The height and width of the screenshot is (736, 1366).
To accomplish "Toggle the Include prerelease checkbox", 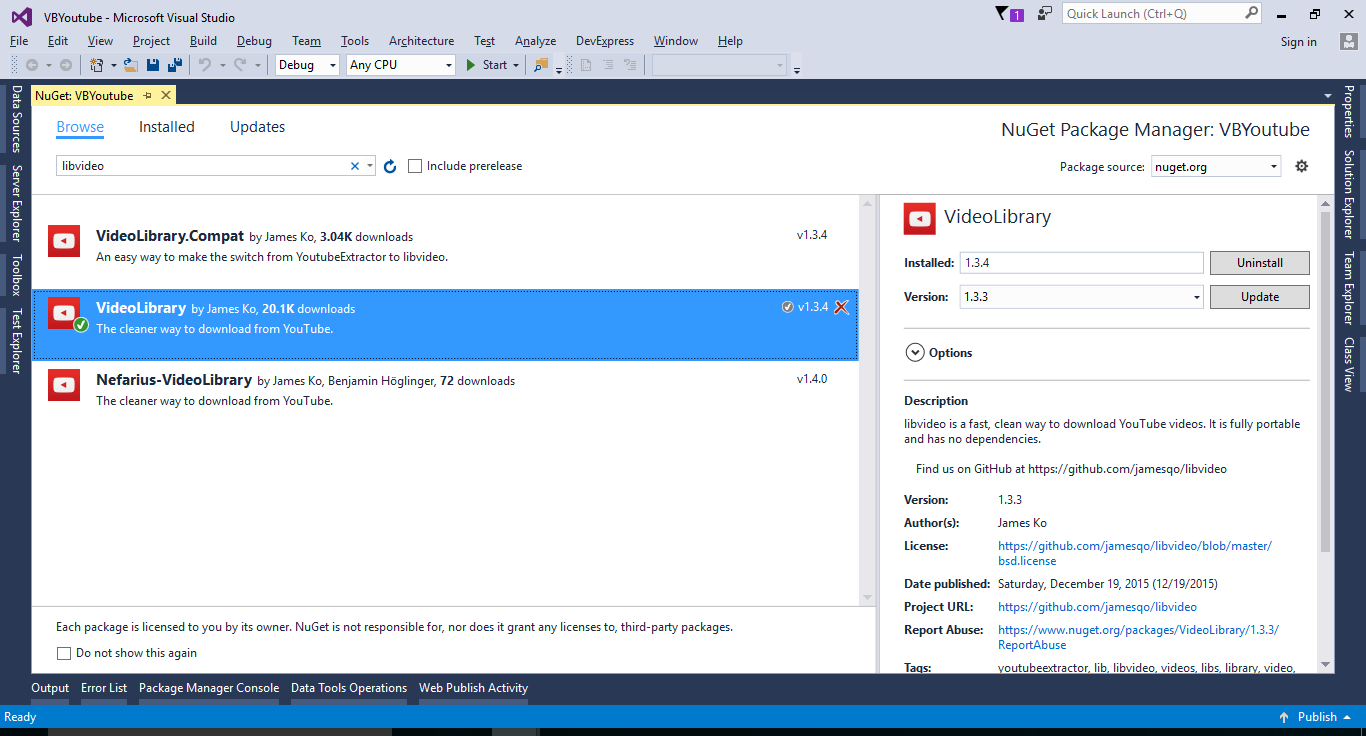I will click(x=415, y=166).
